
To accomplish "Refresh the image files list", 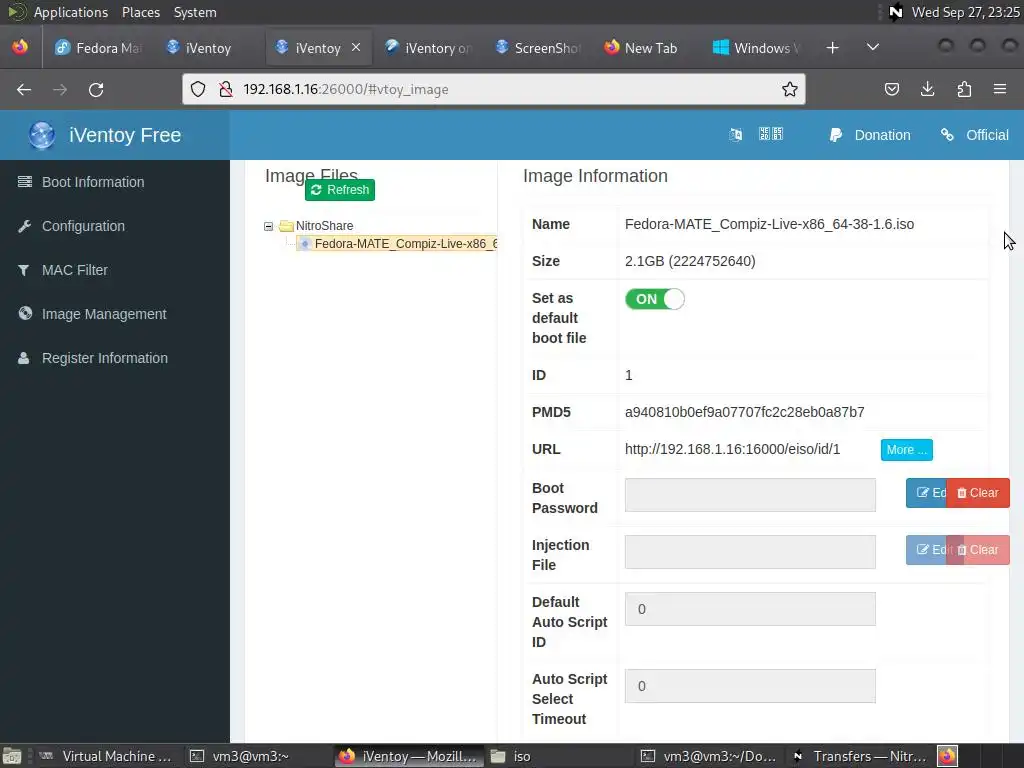I will 340,190.
